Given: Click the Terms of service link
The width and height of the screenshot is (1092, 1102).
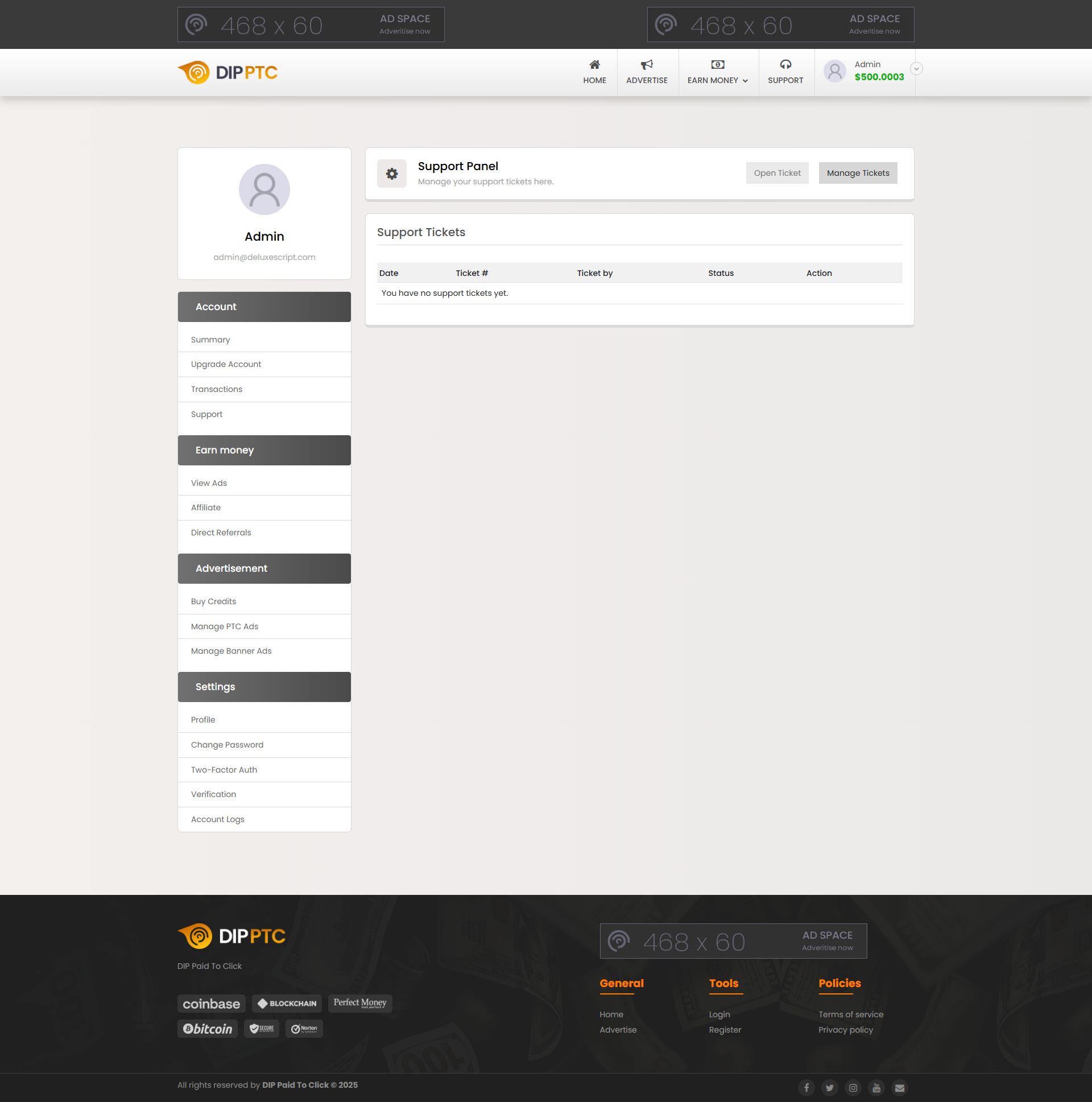Looking at the screenshot, I should click(850, 1014).
